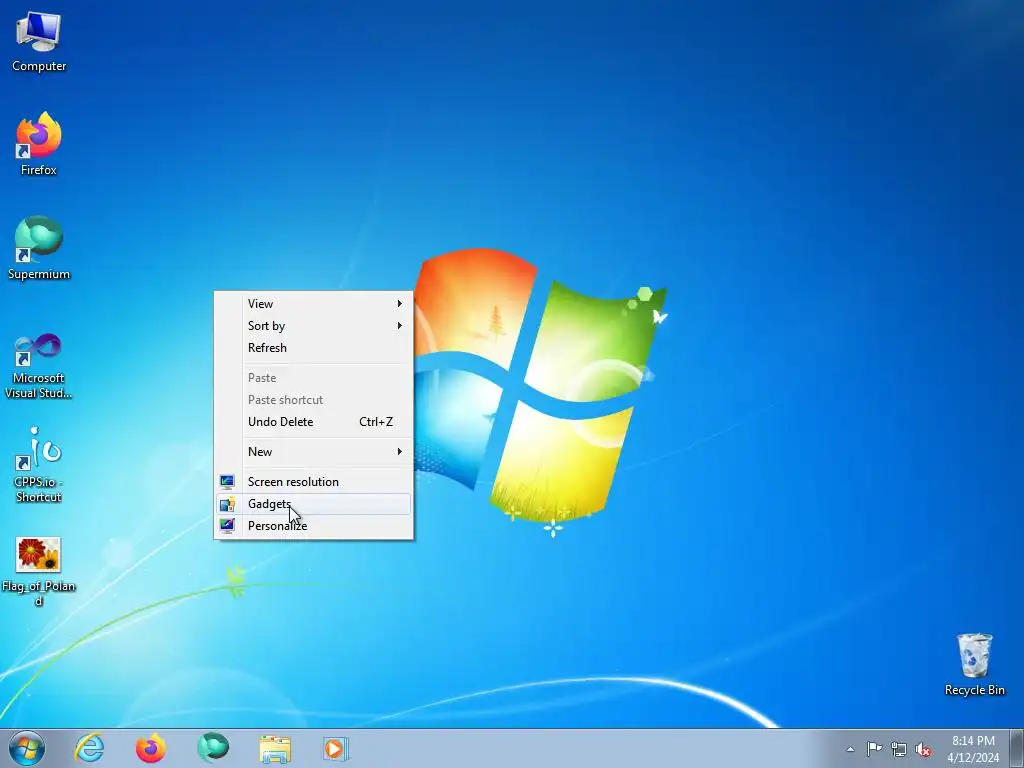The width and height of the screenshot is (1024, 768).
Task: Expand the Sort by submenu
Action: [313, 326]
